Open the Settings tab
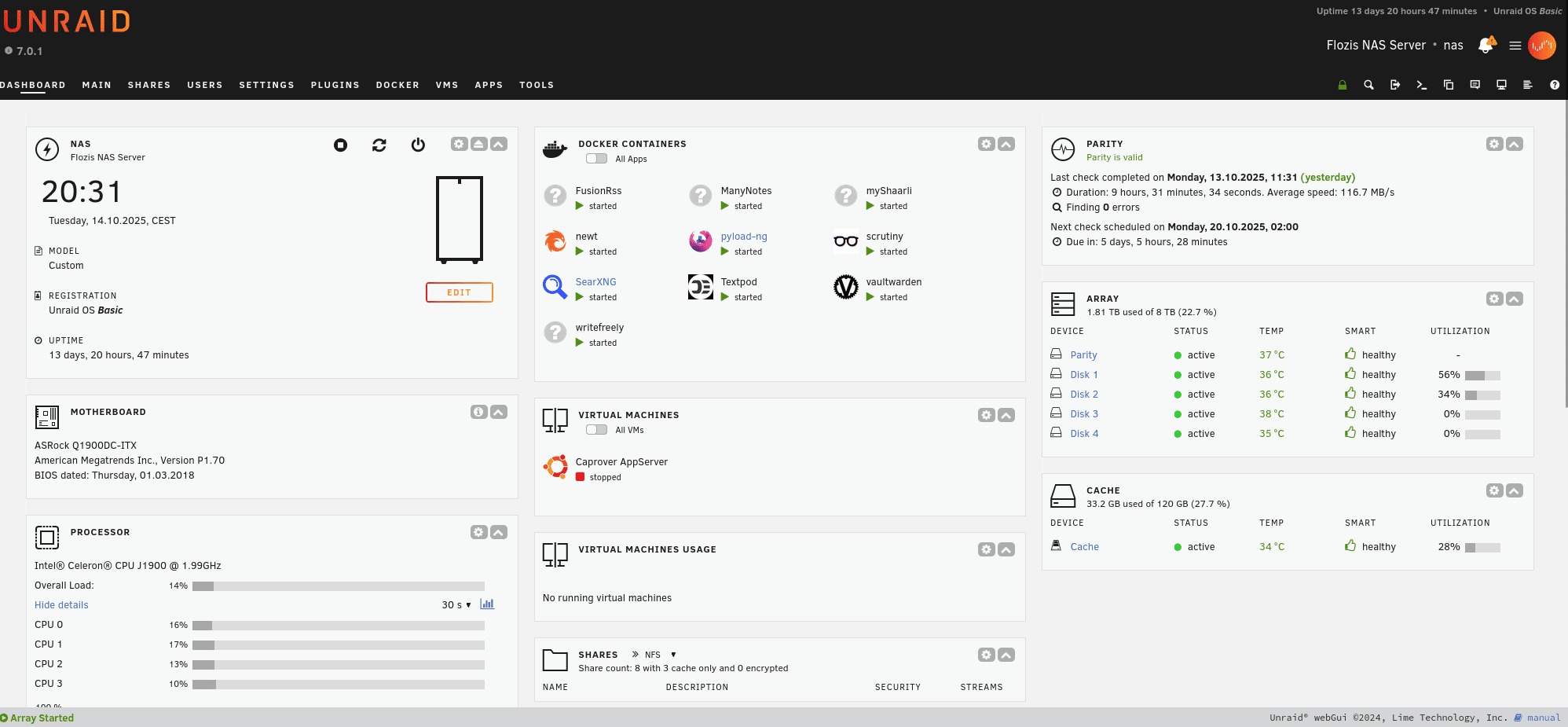1568x727 pixels. pos(267,85)
